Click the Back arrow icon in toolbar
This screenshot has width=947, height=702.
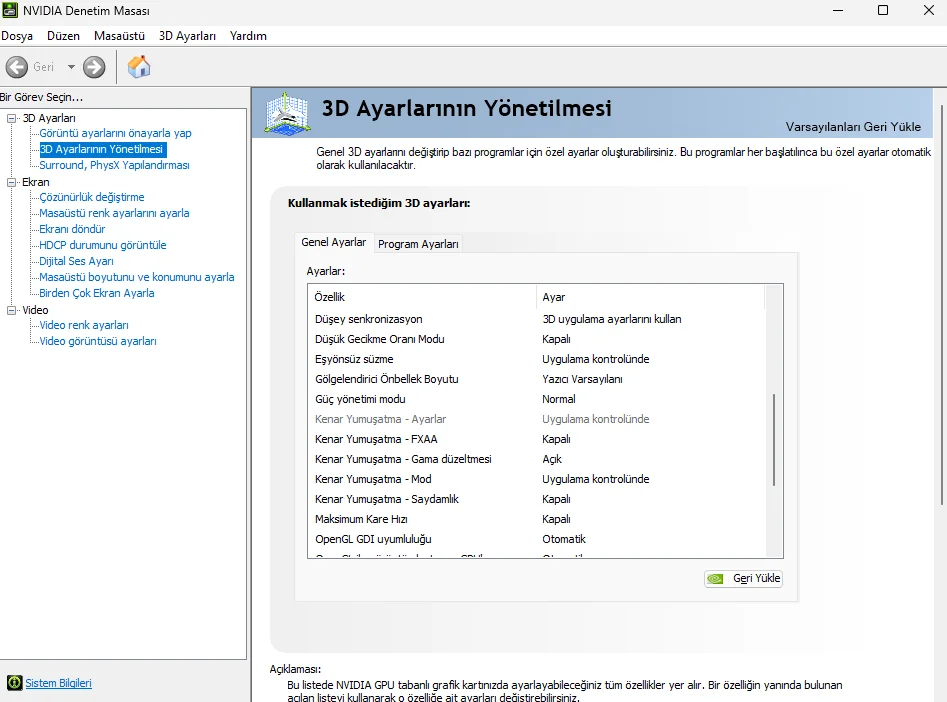tap(17, 67)
